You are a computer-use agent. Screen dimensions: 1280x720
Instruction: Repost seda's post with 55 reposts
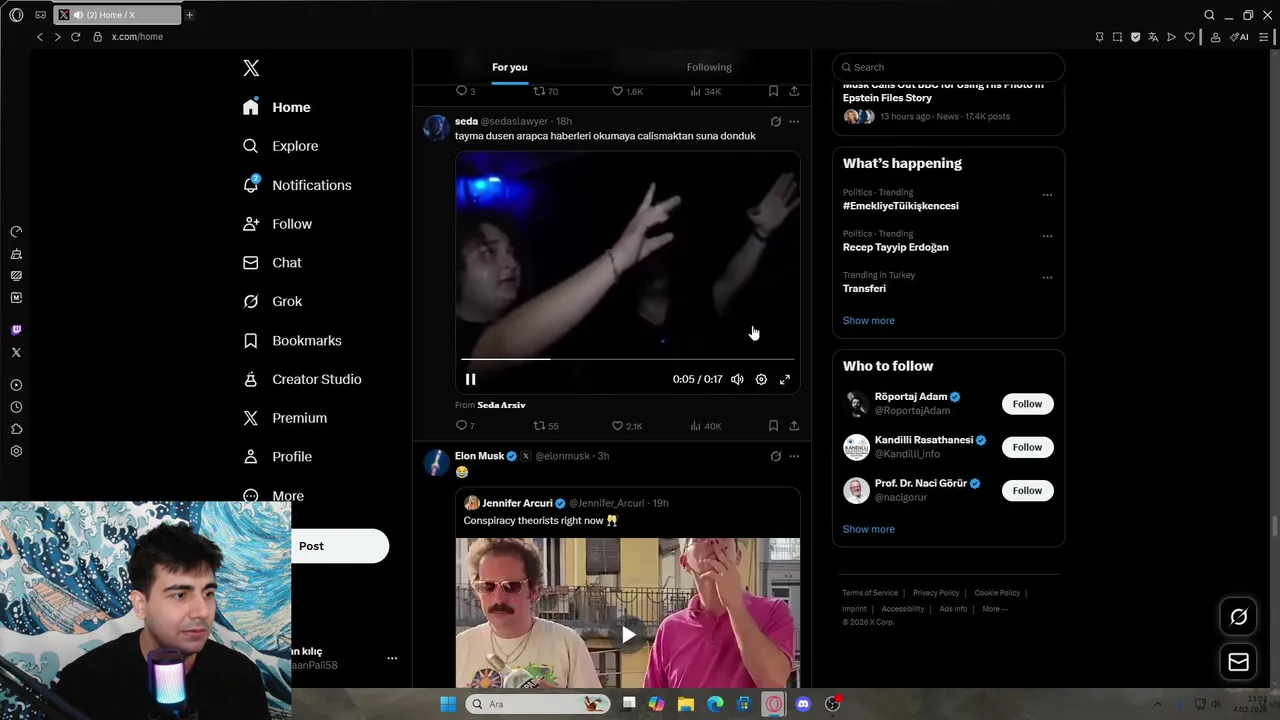point(545,426)
